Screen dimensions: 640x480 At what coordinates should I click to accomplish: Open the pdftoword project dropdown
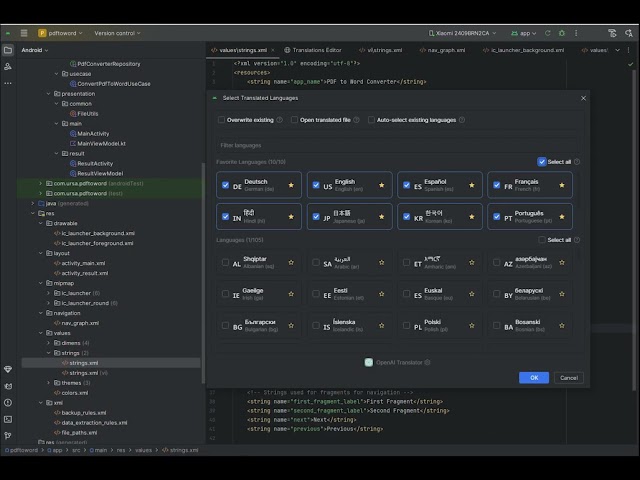point(60,33)
